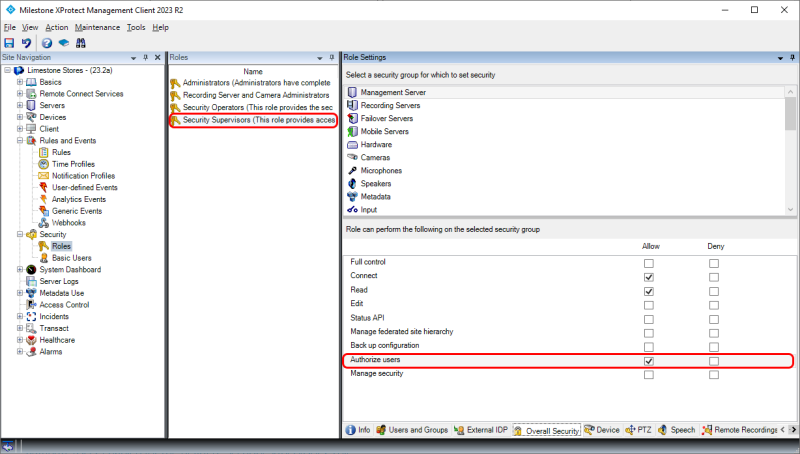
Task: Click the Time Profiles clock icon
Action: pyautogui.click(x=44, y=164)
